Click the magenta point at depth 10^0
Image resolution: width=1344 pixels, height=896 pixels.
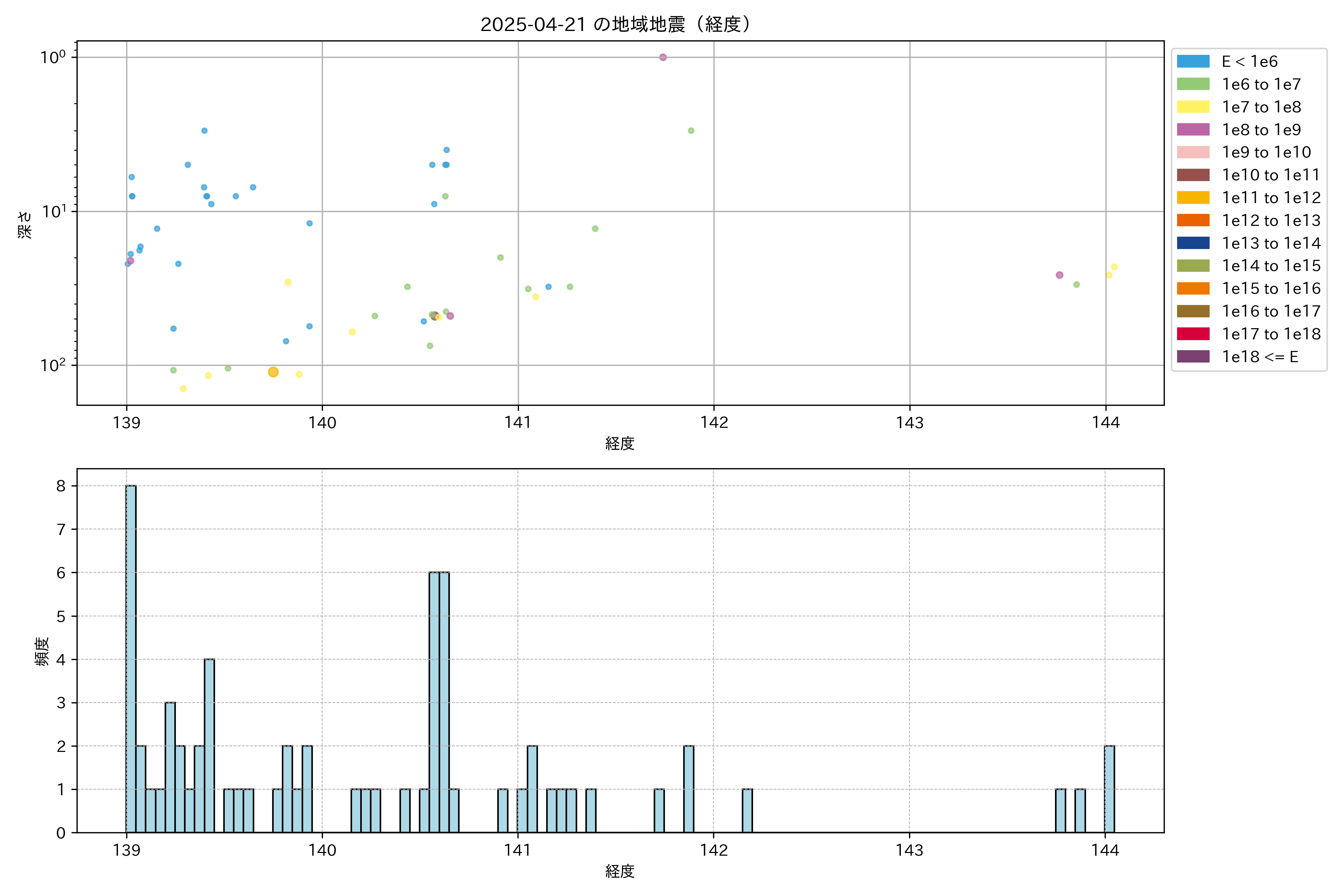click(663, 57)
